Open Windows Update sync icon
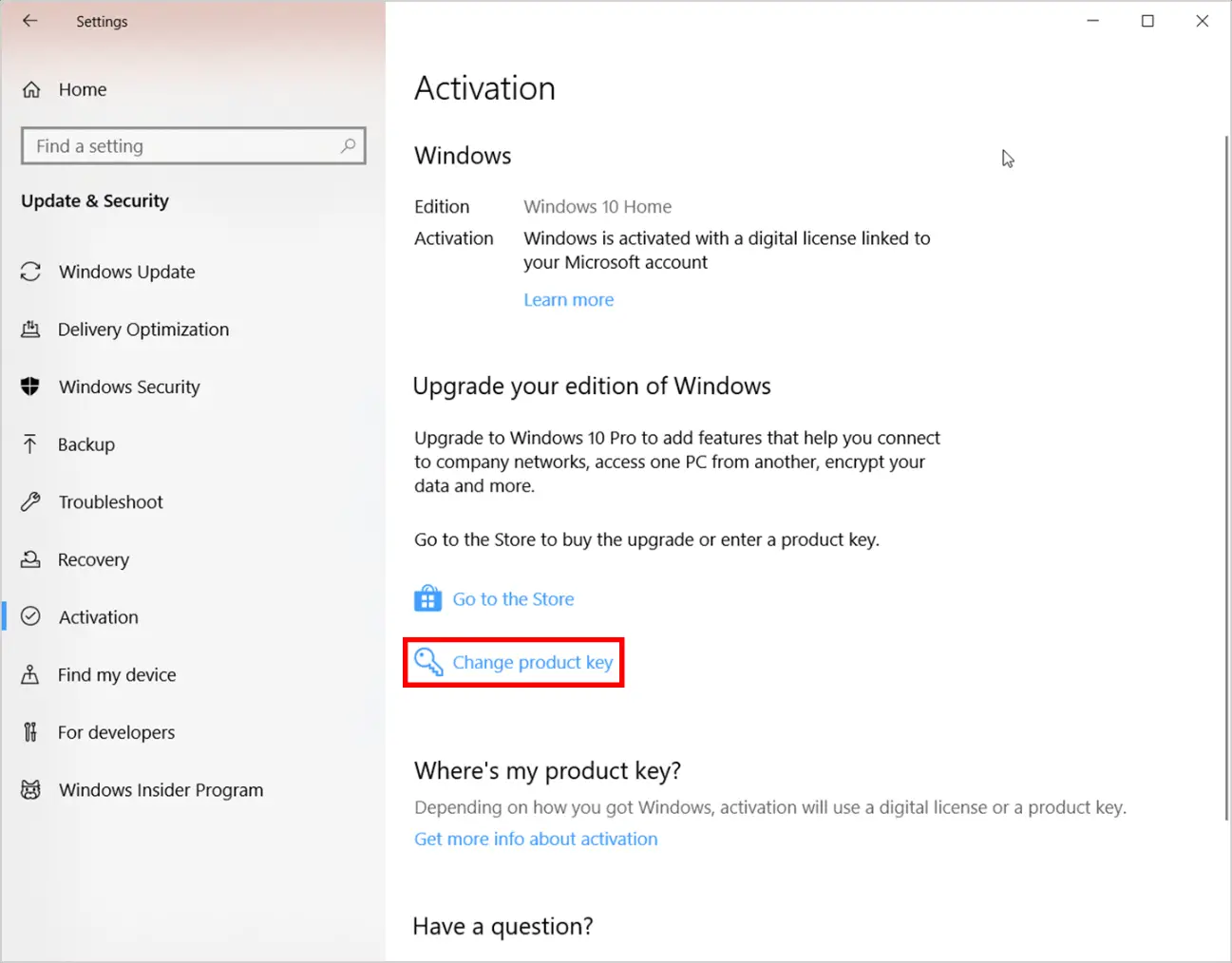Viewport: 1232px width, 963px height. pos(30,272)
